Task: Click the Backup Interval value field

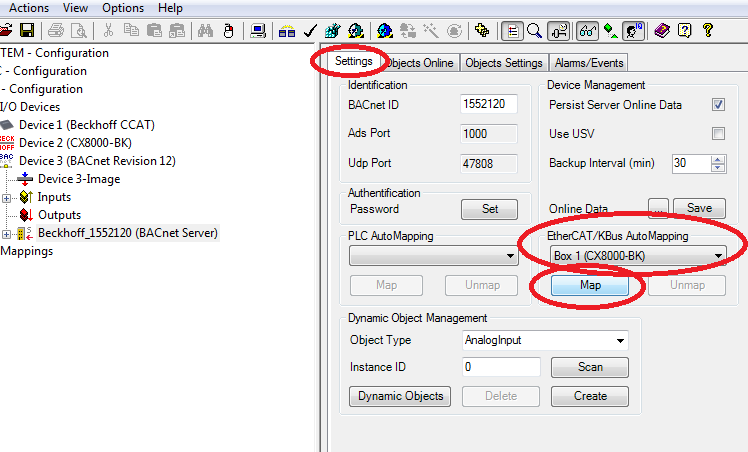Action: tap(691, 164)
